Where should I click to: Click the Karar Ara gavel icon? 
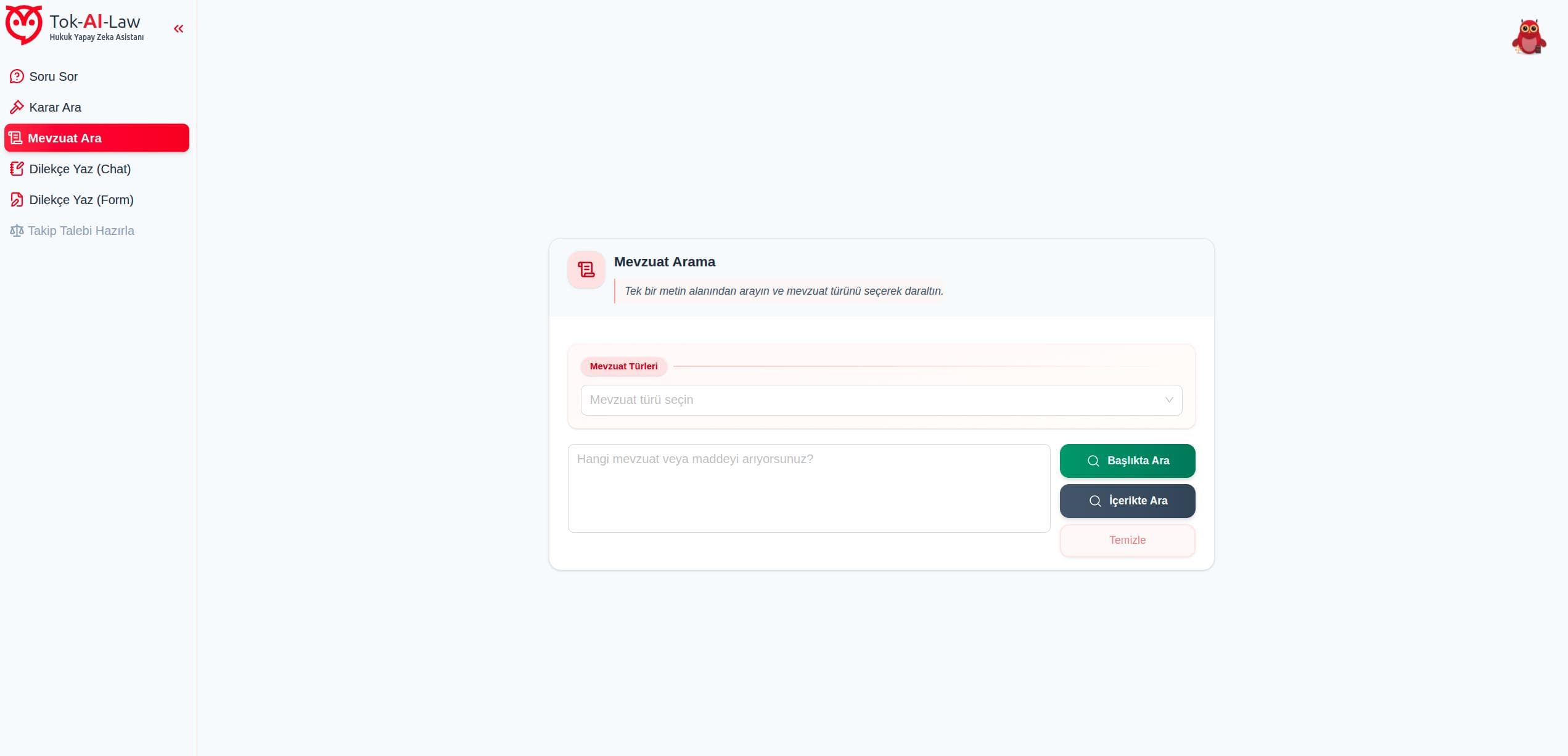pyautogui.click(x=17, y=107)
